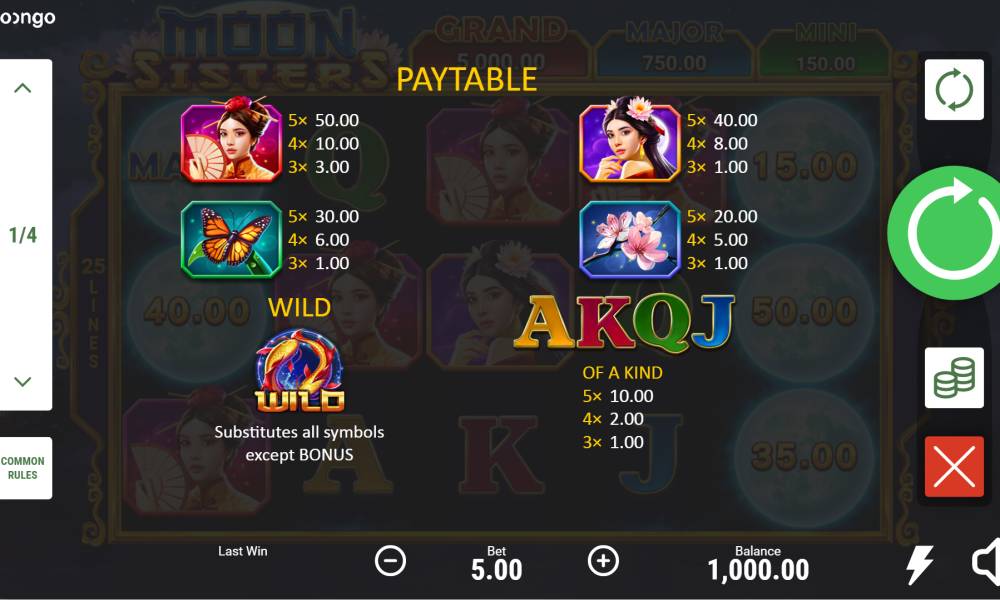Open the coin stack bet settings
Viewport: 1000px width, 600px height.
click(x=954, y=377)
